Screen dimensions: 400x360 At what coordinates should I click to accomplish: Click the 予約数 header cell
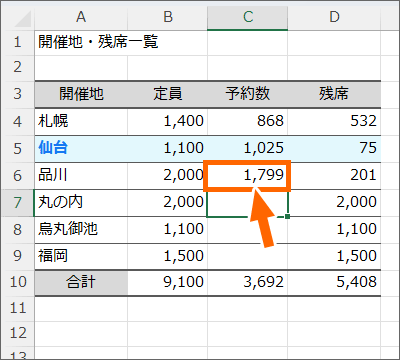[247, 94]
